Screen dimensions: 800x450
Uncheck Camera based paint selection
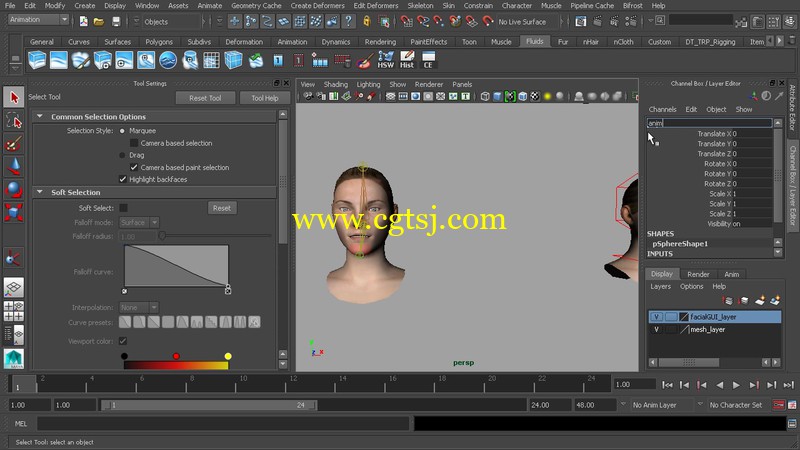134,167
